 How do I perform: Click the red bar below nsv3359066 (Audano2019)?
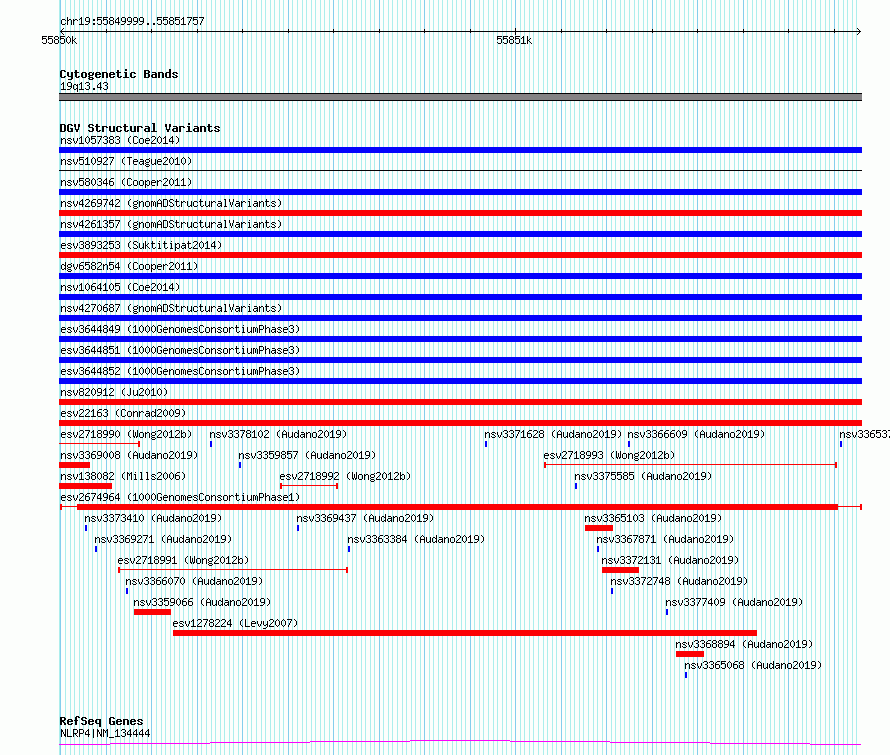click(152, 612)
